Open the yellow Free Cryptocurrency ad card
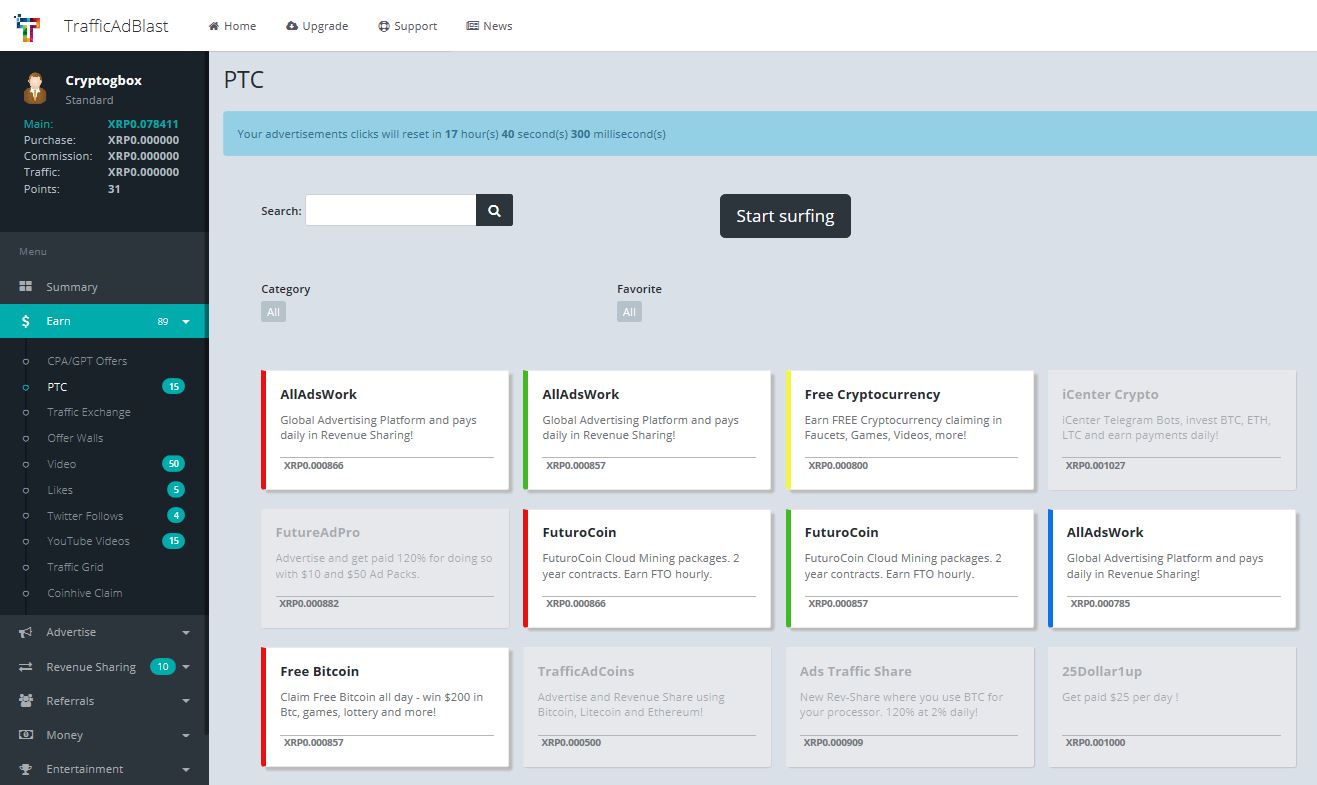Image resolution: width=1317 pixels, height=785 pixels. click(x=910, y=430)
